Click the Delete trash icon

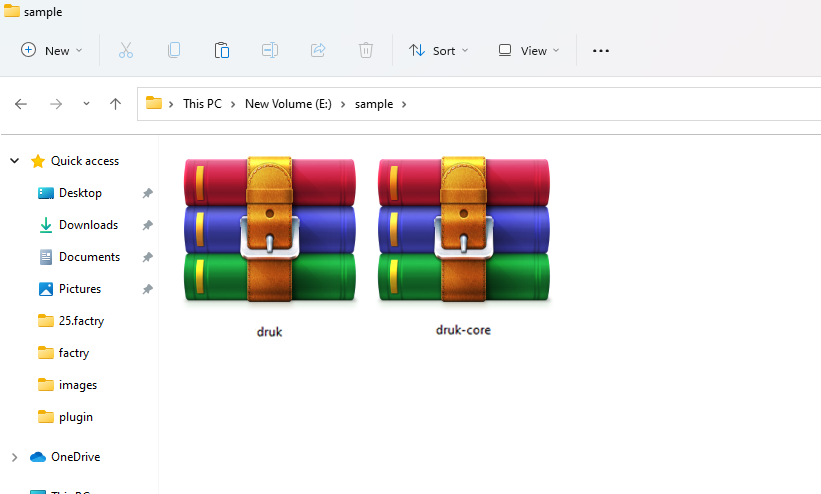point(366,50)
